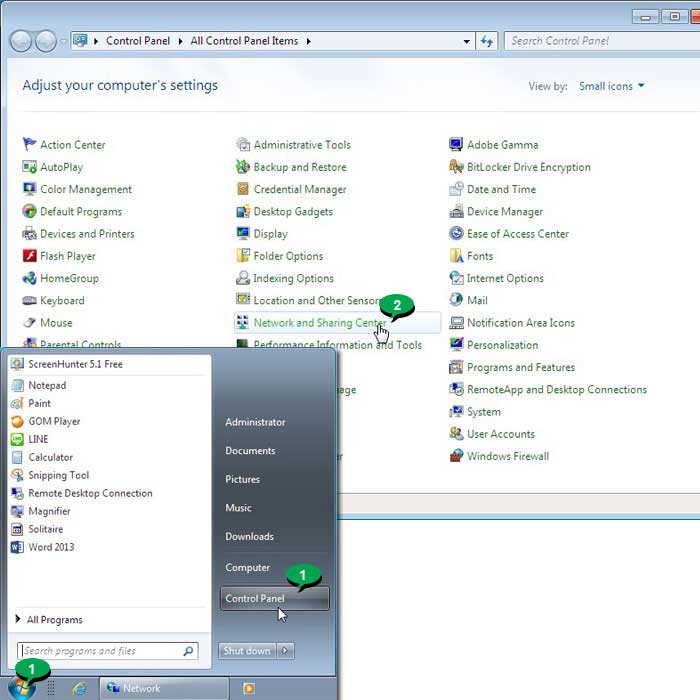Image resolution: width=700 pixels, height=700 pixels.
Task: Open the View by Small icons dropdown
Action: point(611,86)
